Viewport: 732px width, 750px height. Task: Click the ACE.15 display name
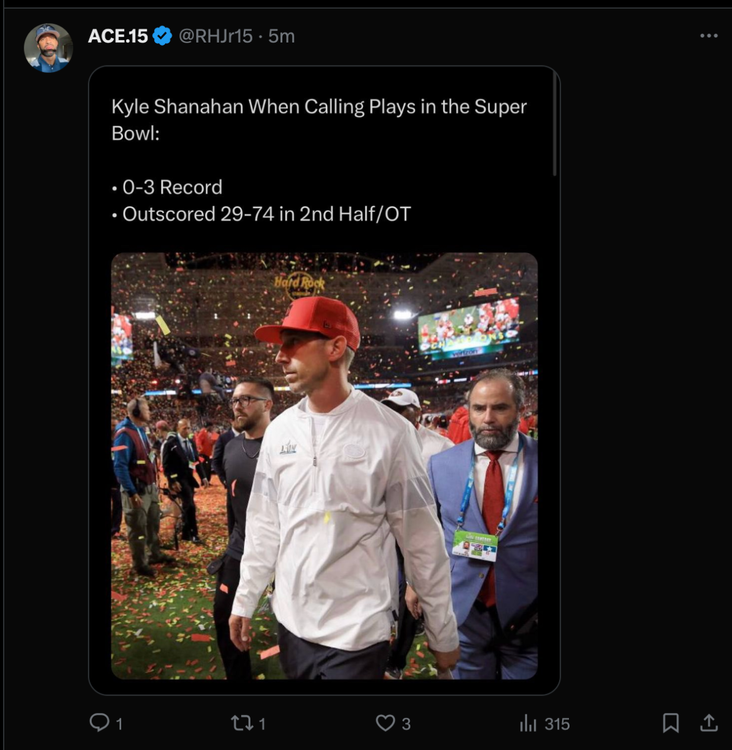117,36
